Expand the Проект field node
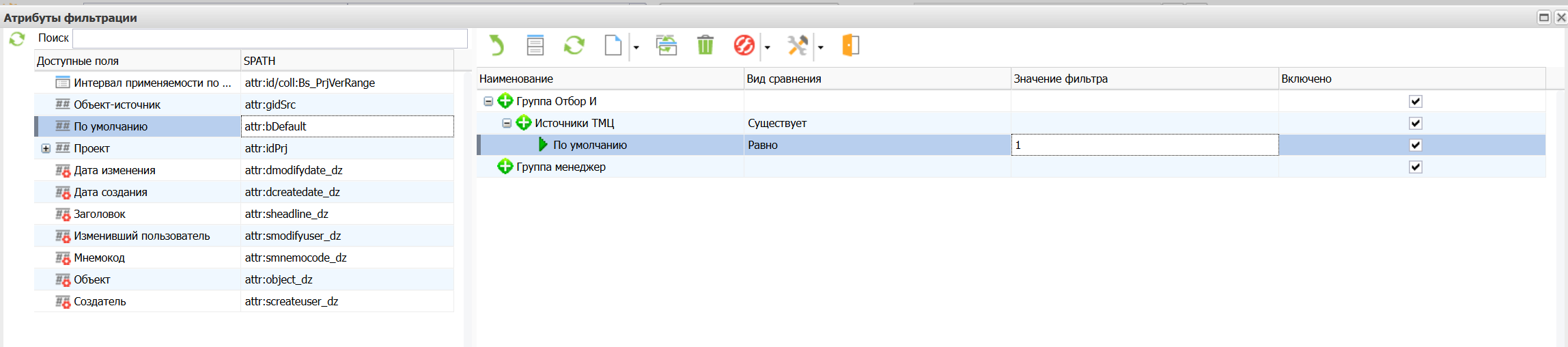The height and width of the screenshot is (347, 1568). coord(46,149)
